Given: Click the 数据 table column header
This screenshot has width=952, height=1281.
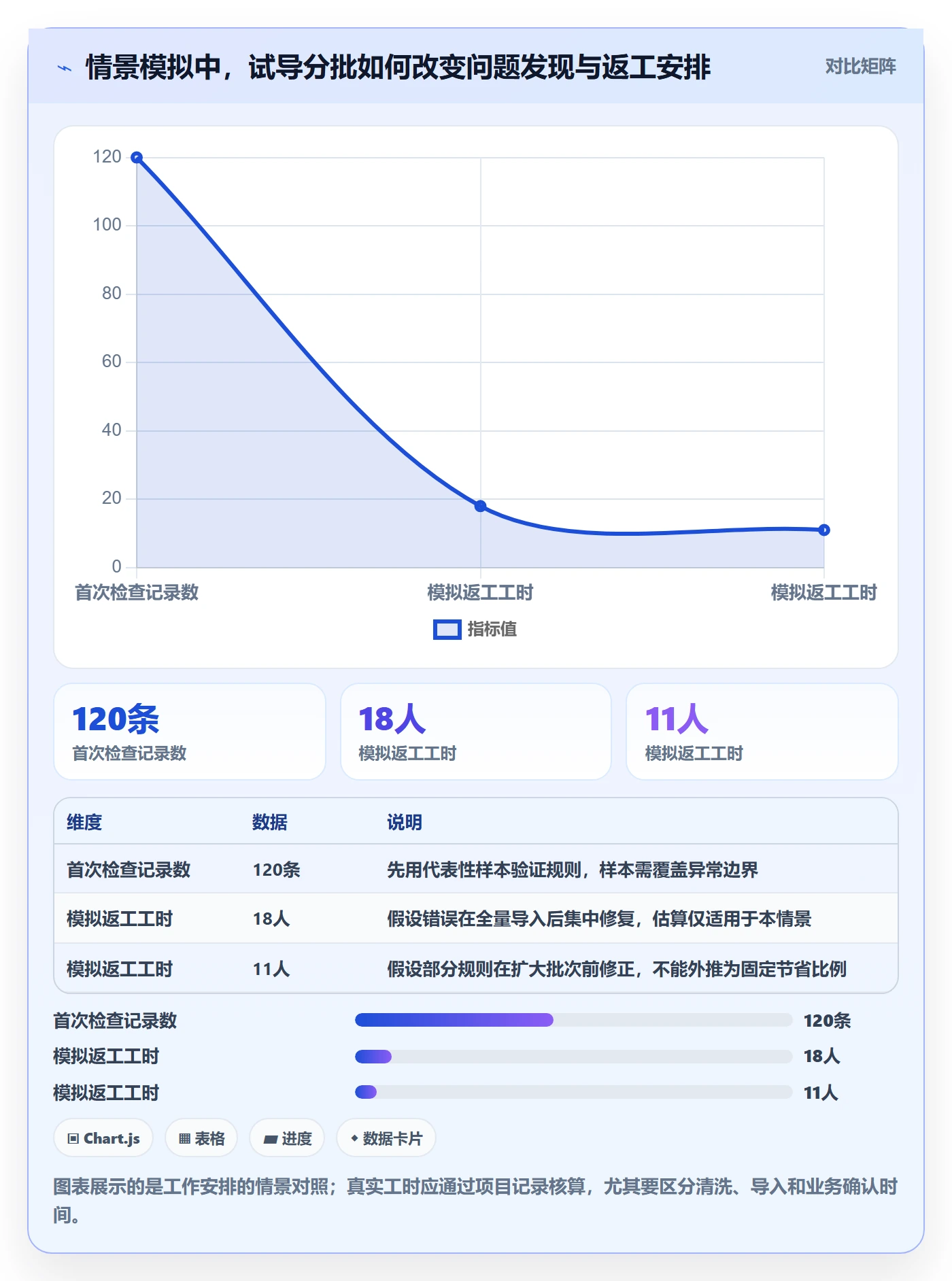Looking at the screenshot, I should tap(270, 823).
